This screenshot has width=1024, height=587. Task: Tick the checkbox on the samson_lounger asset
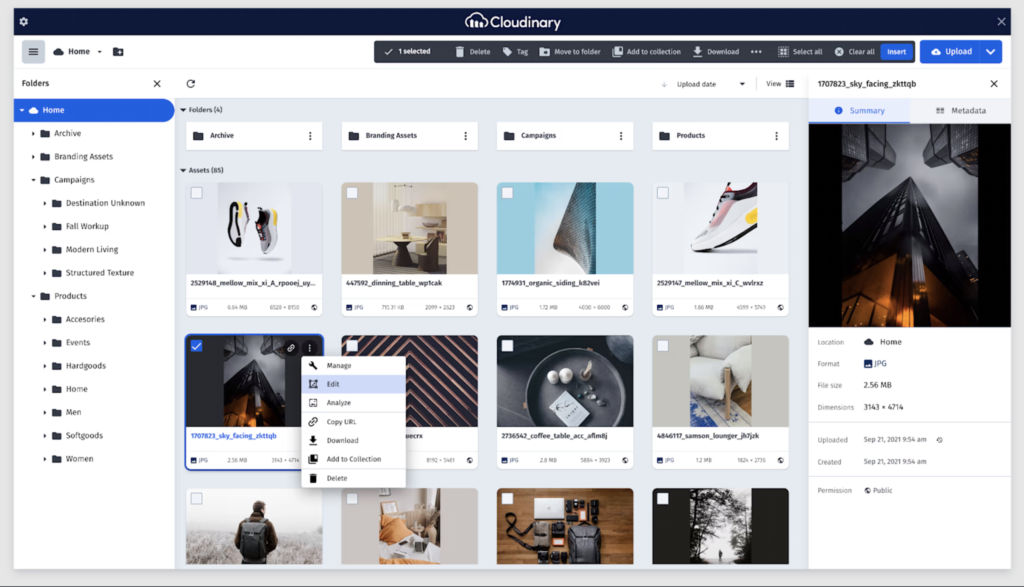pyautogui.click(x=663, y=345)
